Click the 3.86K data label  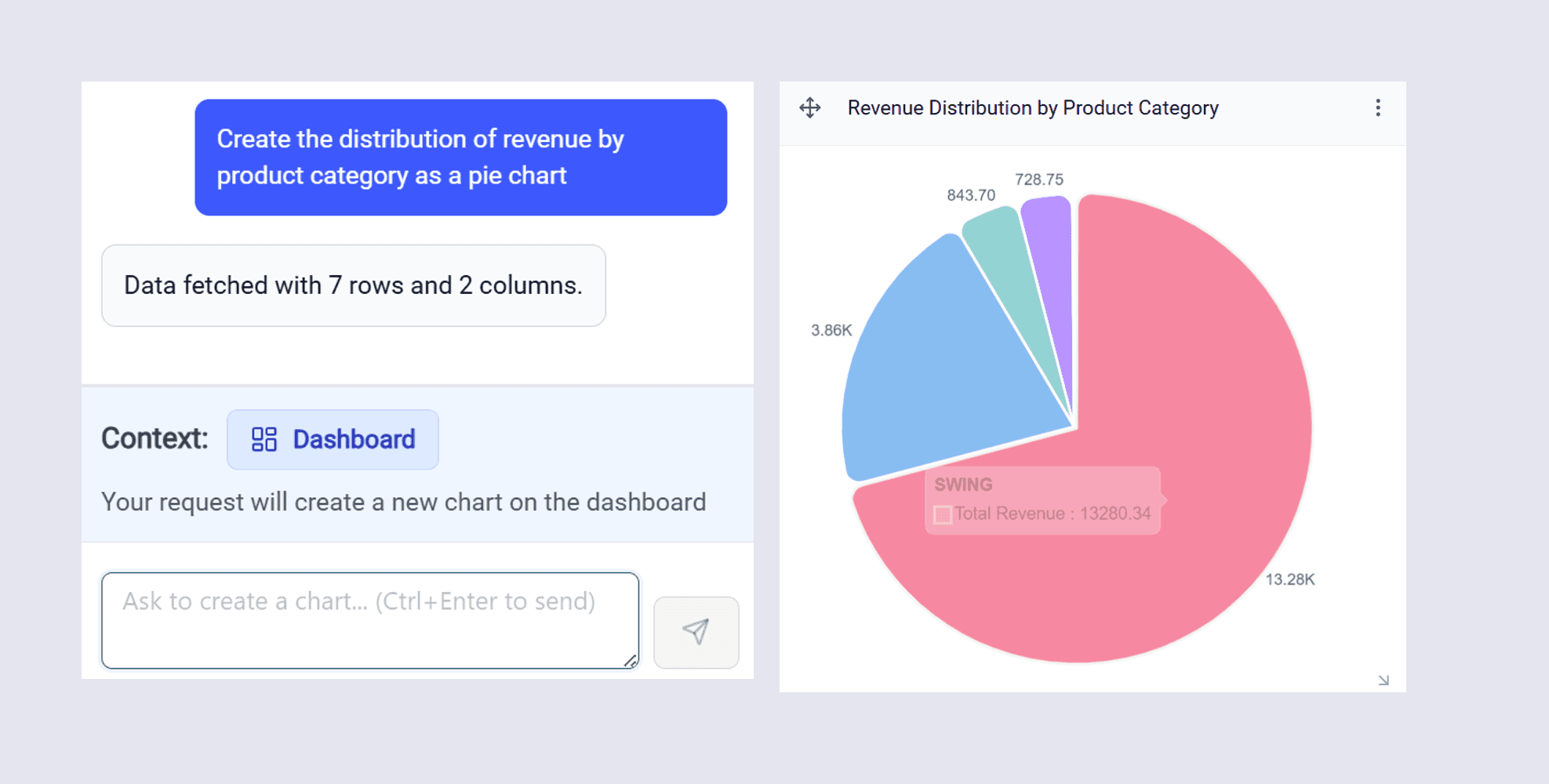[x=831, y=330]
